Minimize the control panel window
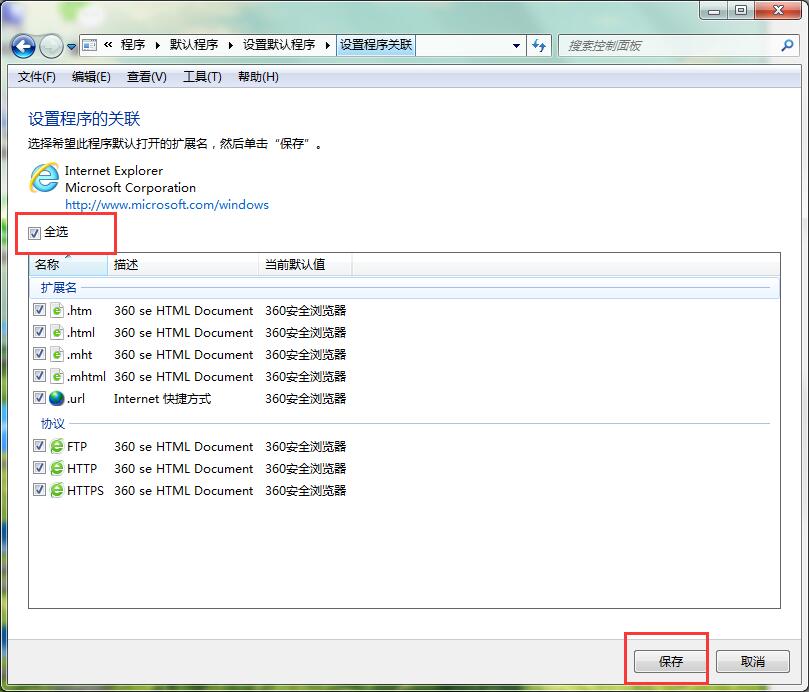The width and height of the screenshot is (809, 692). pos(714,10)
